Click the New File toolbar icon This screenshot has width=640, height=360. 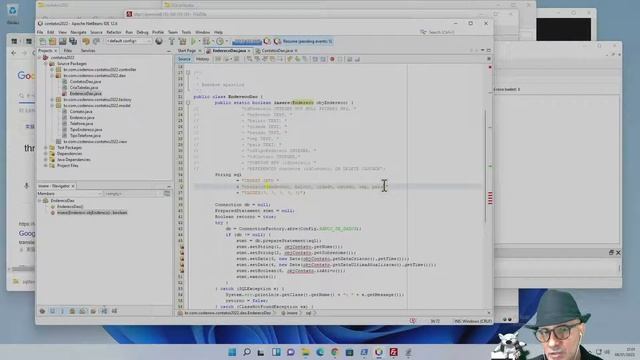point(42,41)
